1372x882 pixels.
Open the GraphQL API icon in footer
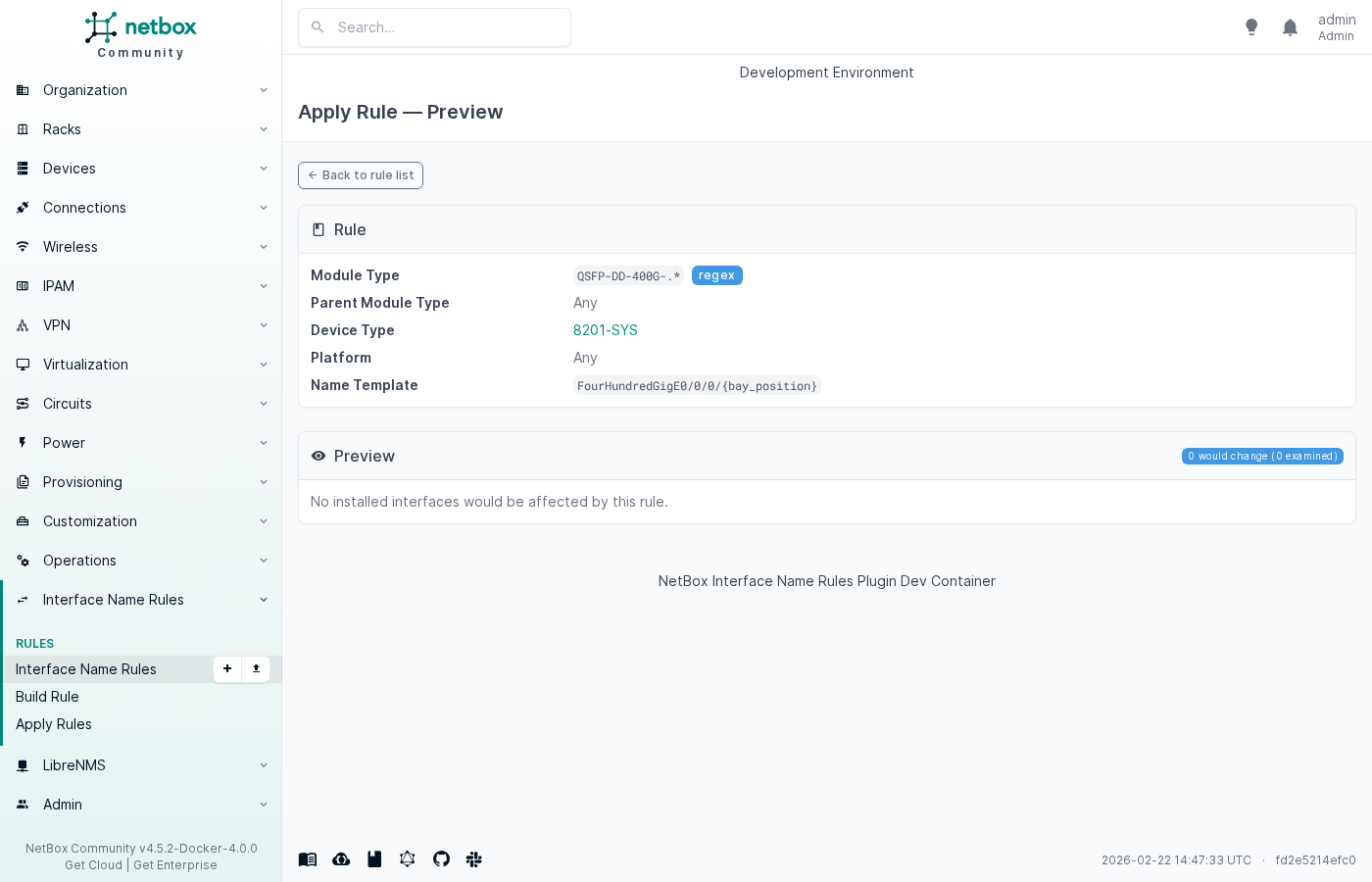click(408, 859)
